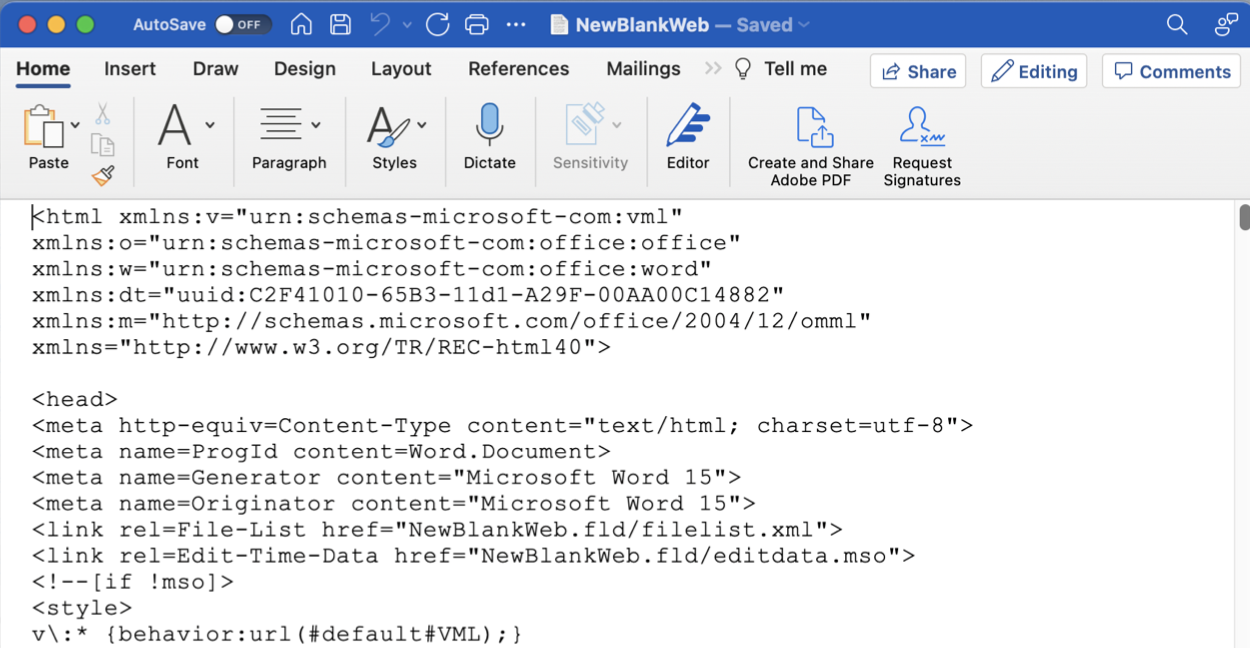Open the Editor pen icon

click(688, 137)
